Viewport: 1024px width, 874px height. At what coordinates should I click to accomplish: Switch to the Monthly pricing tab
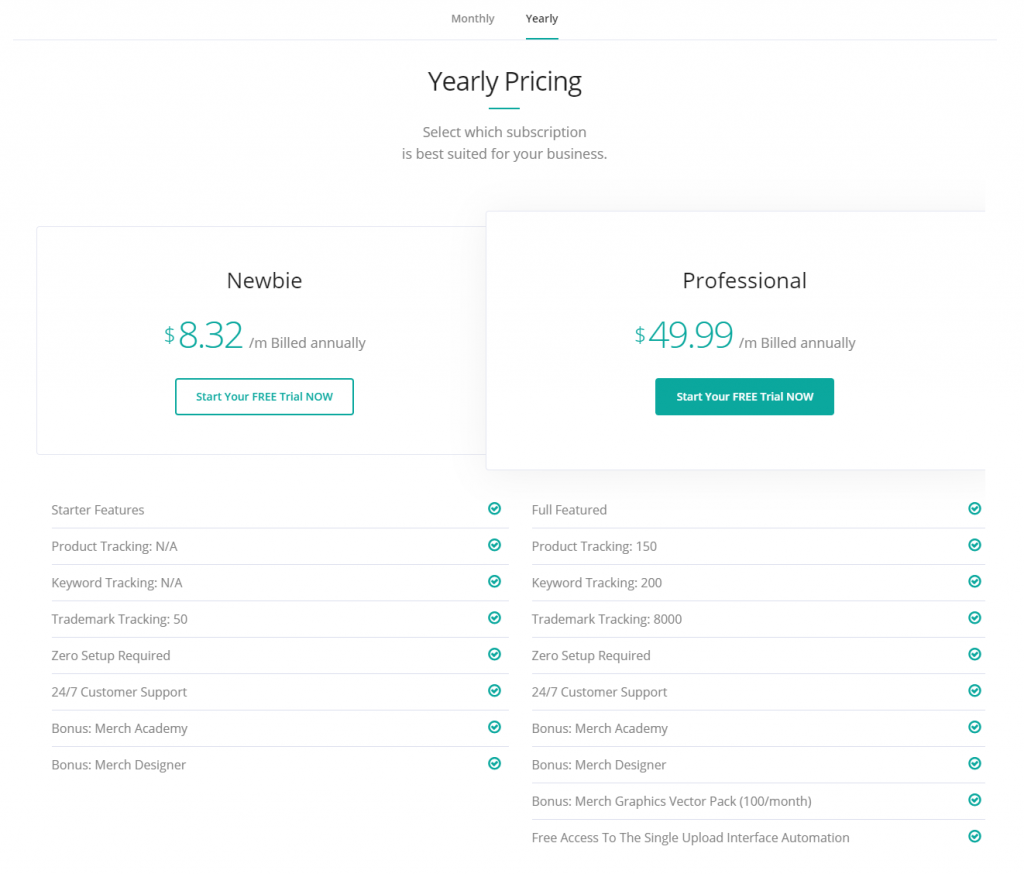(472, 18)
